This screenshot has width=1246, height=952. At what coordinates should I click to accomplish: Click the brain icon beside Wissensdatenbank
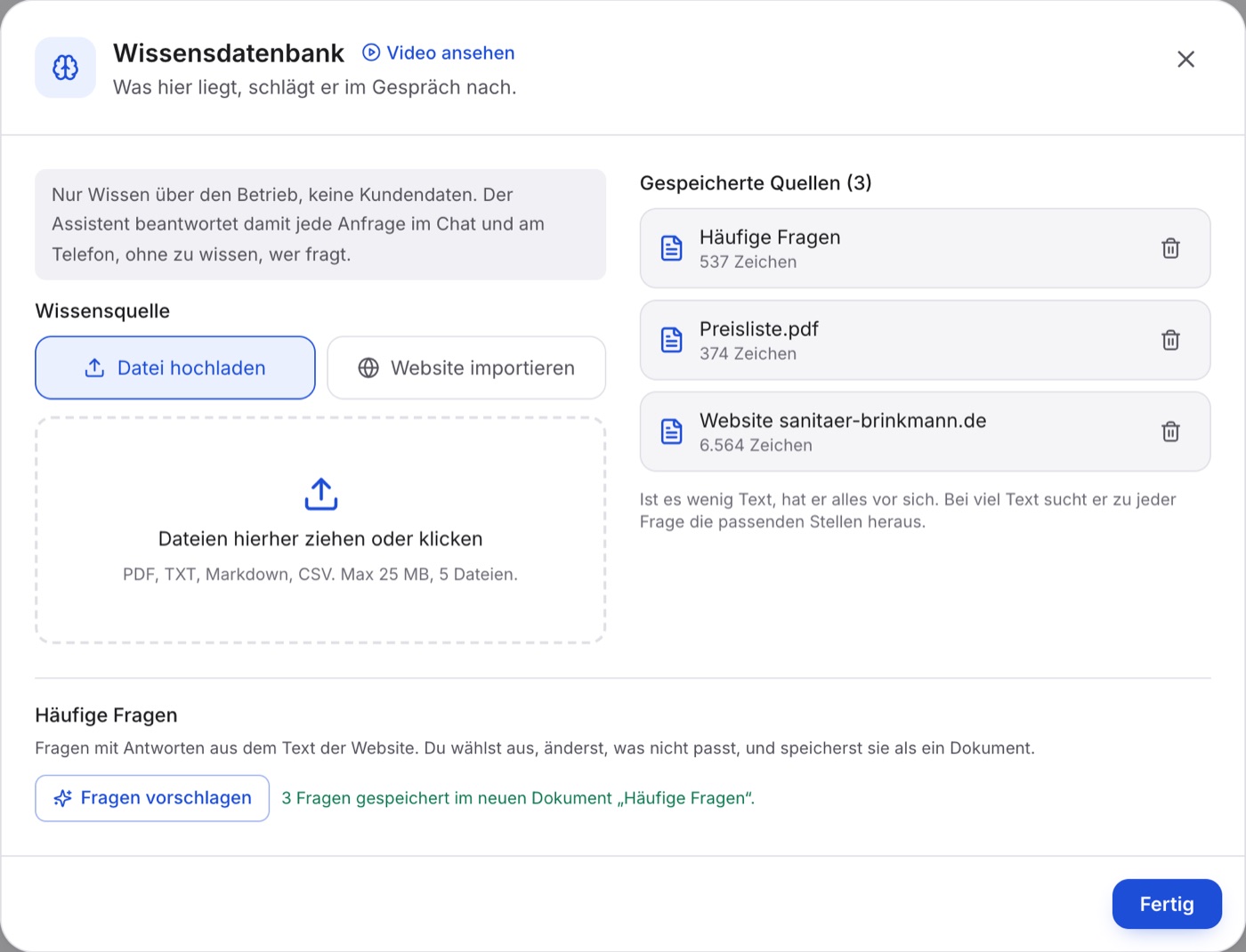point(65,68)
